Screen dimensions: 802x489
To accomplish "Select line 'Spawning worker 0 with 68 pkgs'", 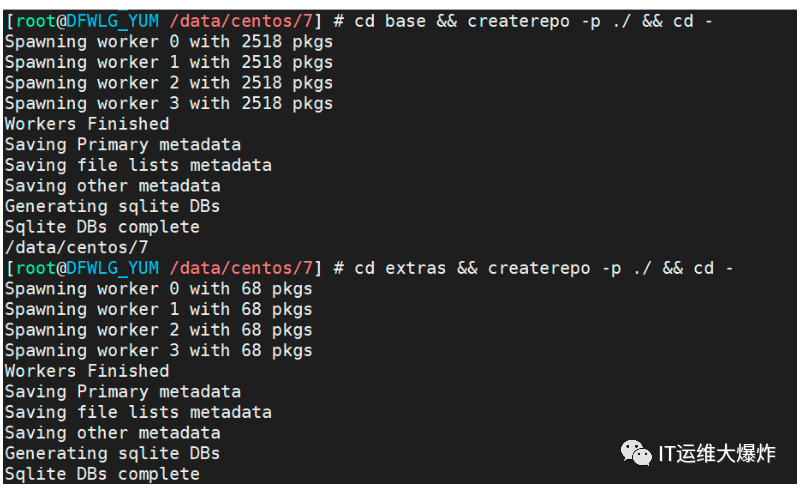I will tap(158, 289).
